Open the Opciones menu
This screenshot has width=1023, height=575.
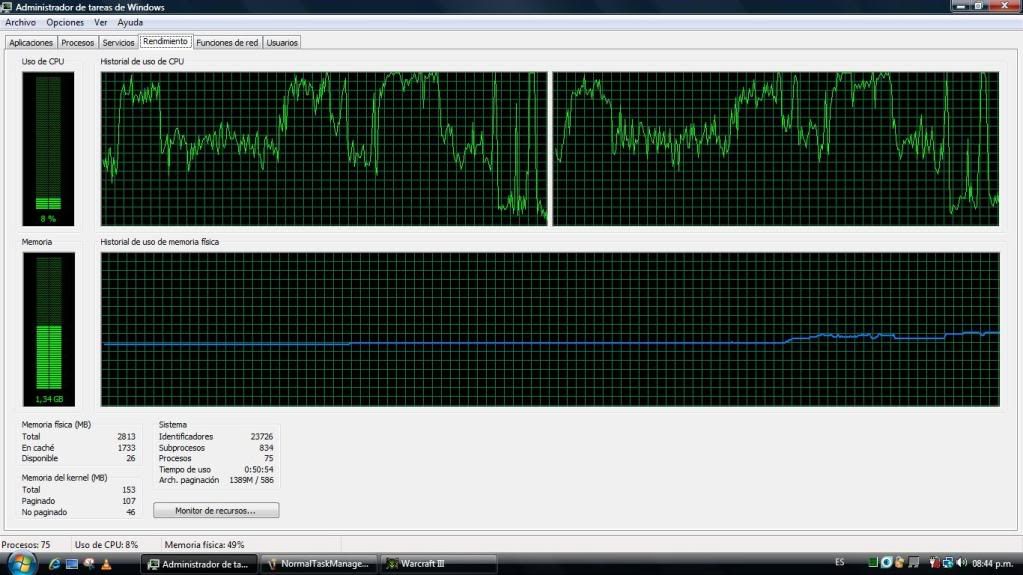tap(65, 22)
